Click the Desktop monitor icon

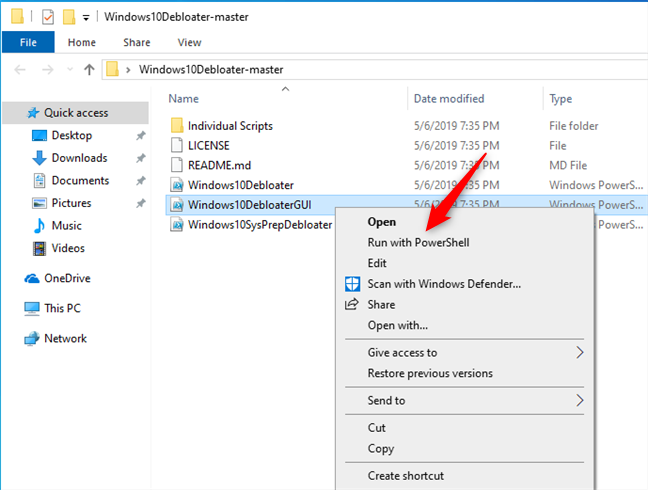pos(39,136)
